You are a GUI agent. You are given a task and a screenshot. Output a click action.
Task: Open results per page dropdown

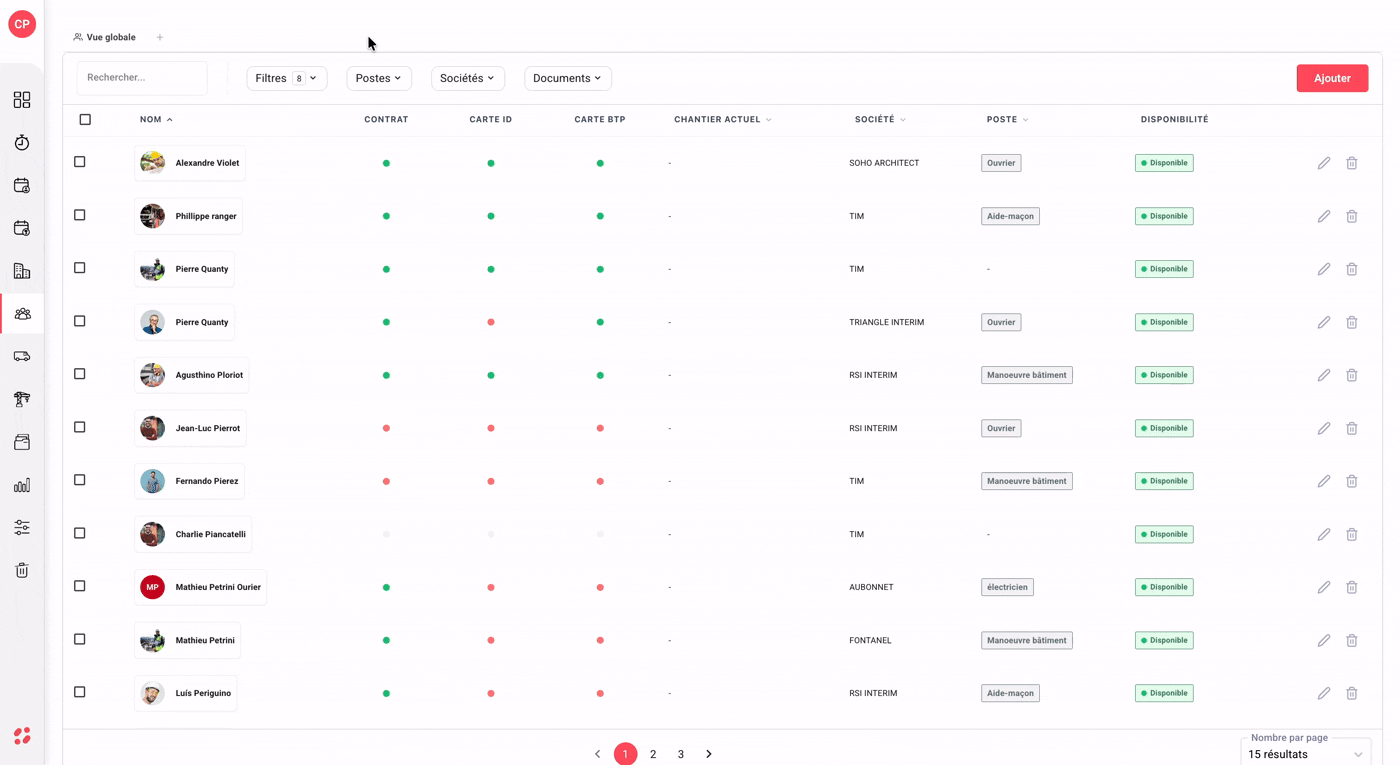(x=1305, y=754)
